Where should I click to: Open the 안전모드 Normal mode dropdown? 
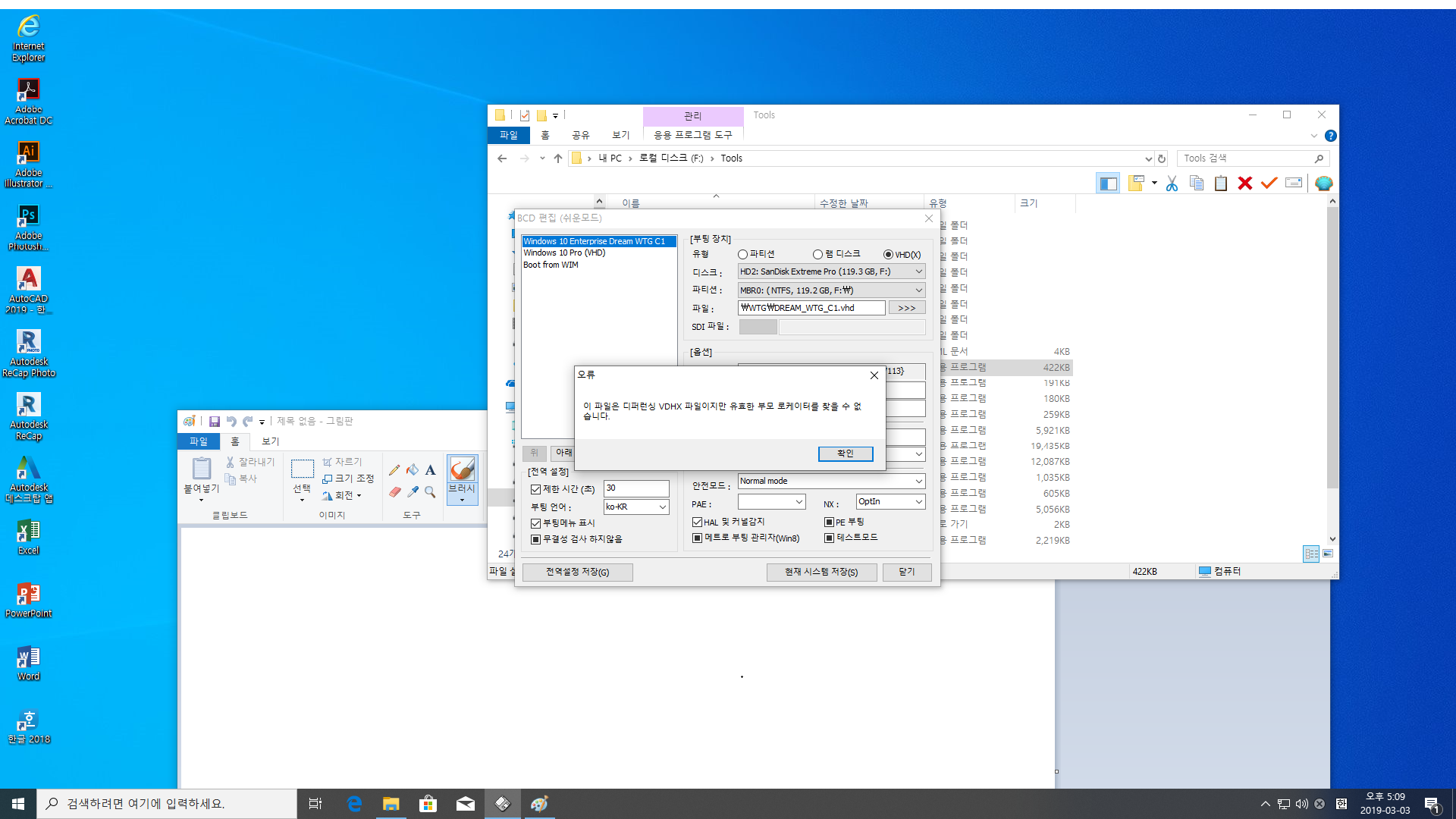[x=831, y=482]
